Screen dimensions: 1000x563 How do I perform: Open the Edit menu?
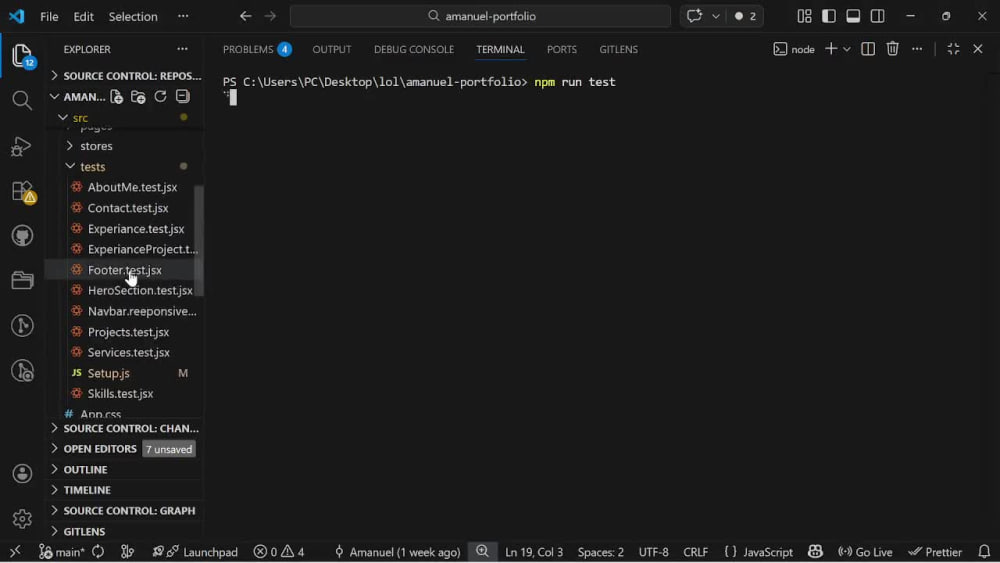(84, 16)
